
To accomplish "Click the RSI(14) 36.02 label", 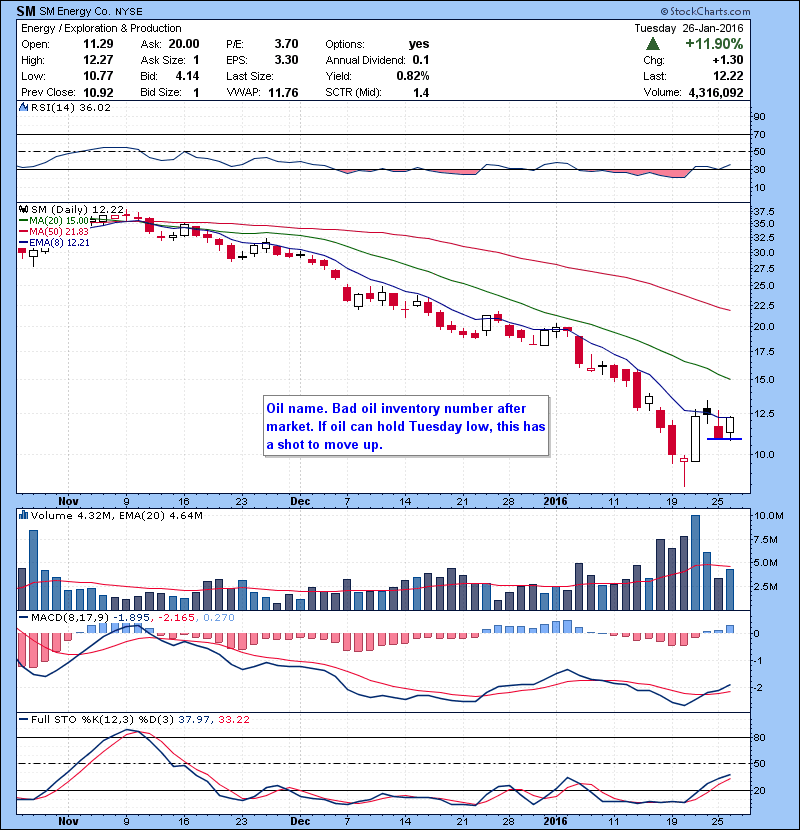I will [71, 107].
